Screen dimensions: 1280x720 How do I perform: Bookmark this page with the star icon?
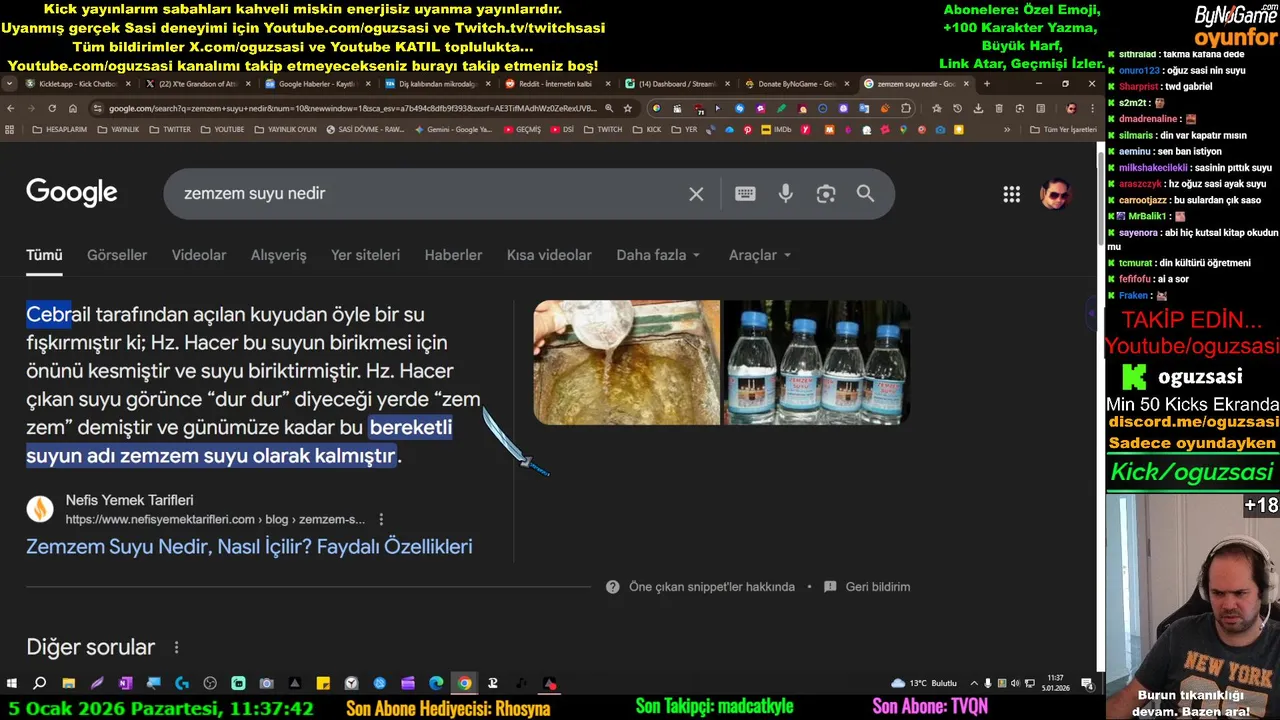627,108
